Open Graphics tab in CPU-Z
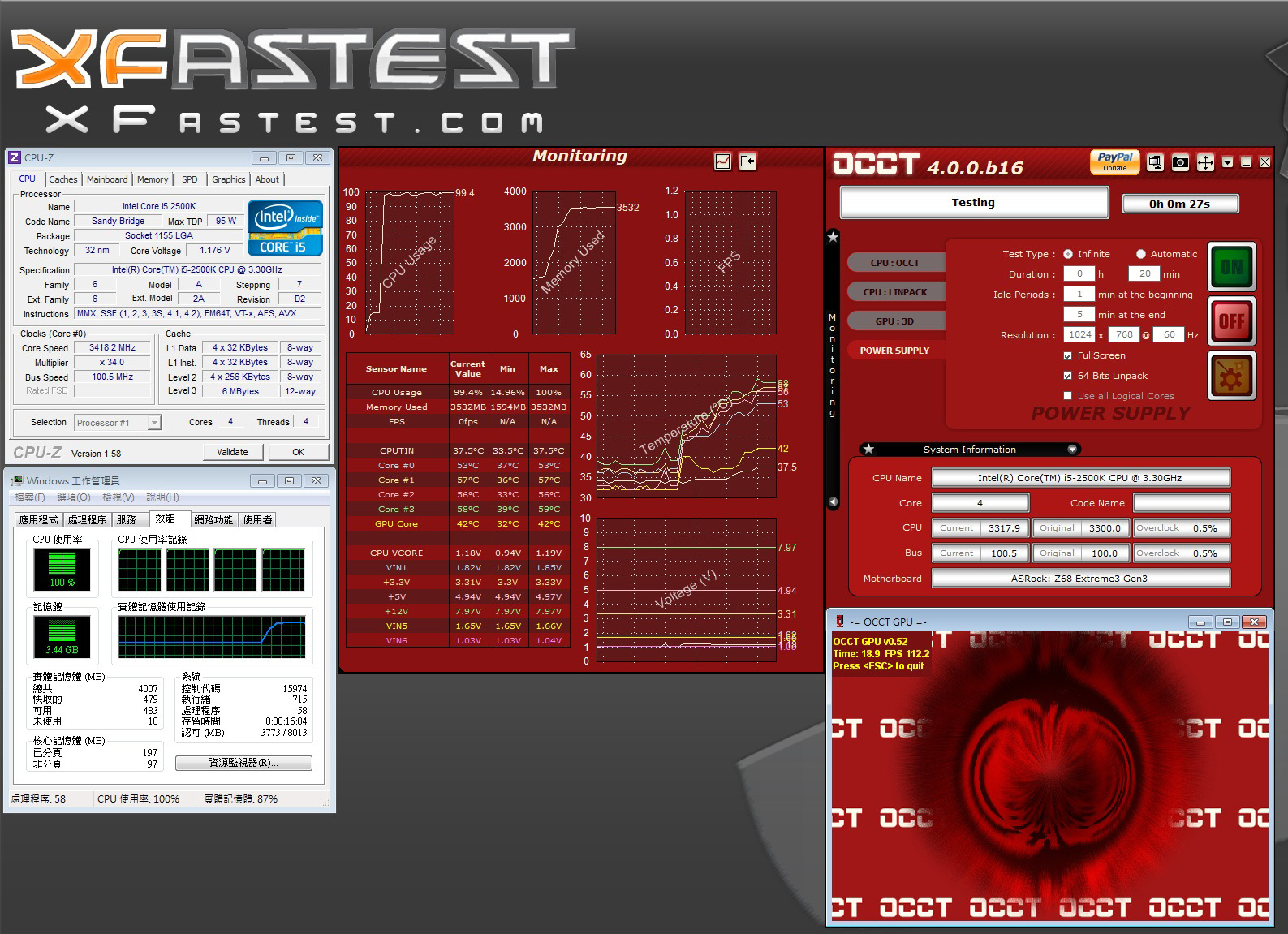 (228, 179)
